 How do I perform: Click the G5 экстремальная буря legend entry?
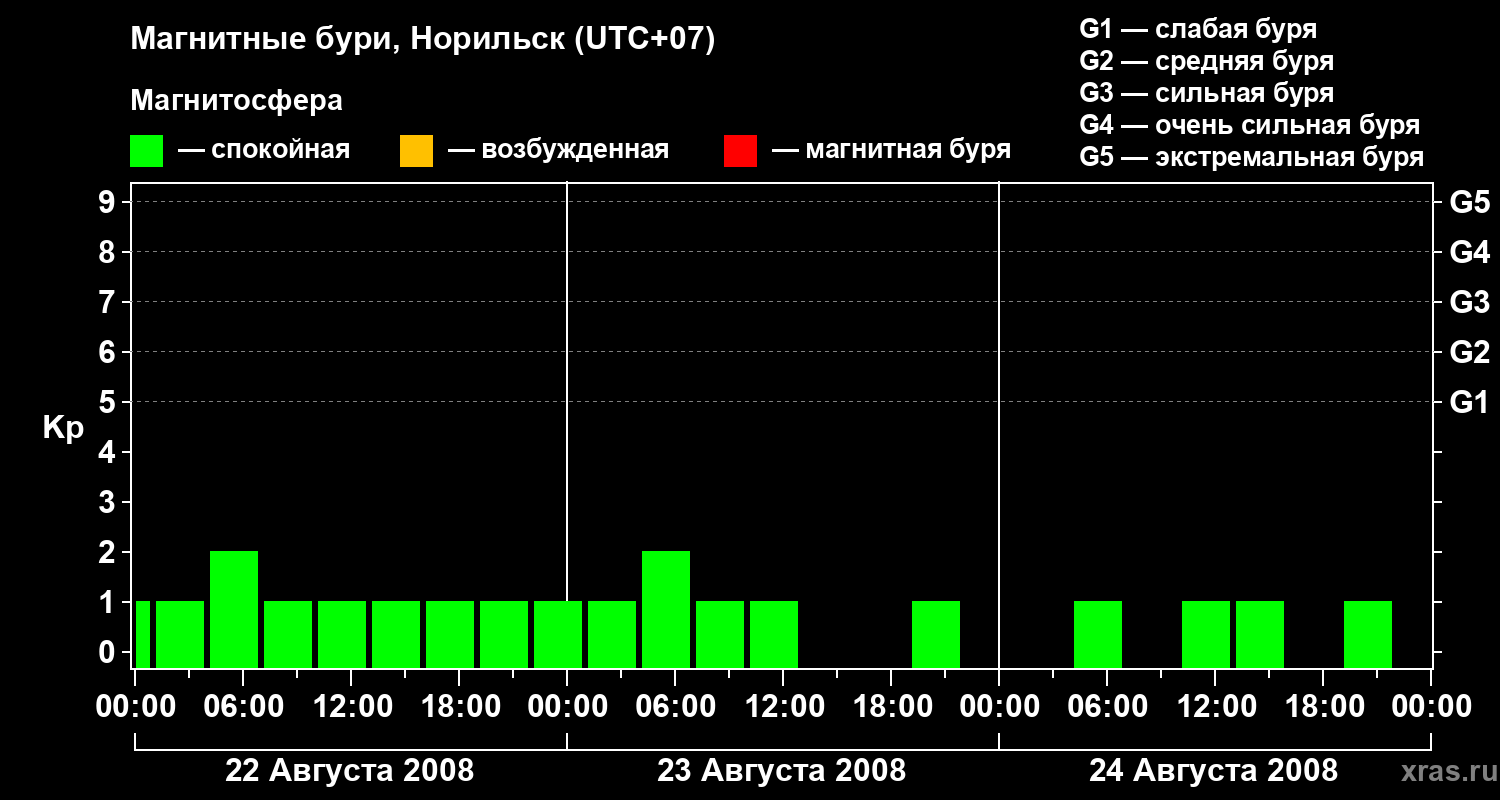click(x=1252, y=157)
